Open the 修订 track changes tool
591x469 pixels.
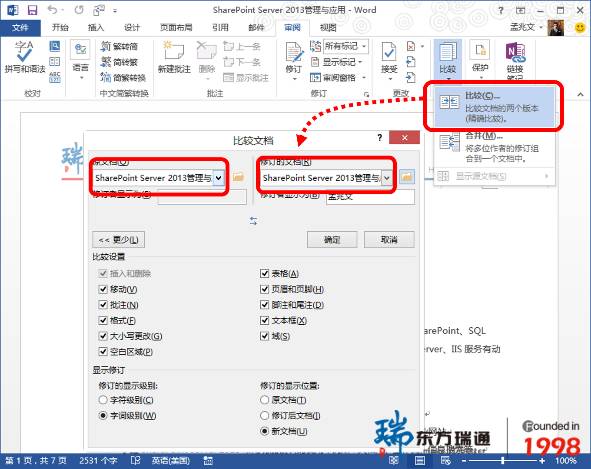[x=294, y=53]
